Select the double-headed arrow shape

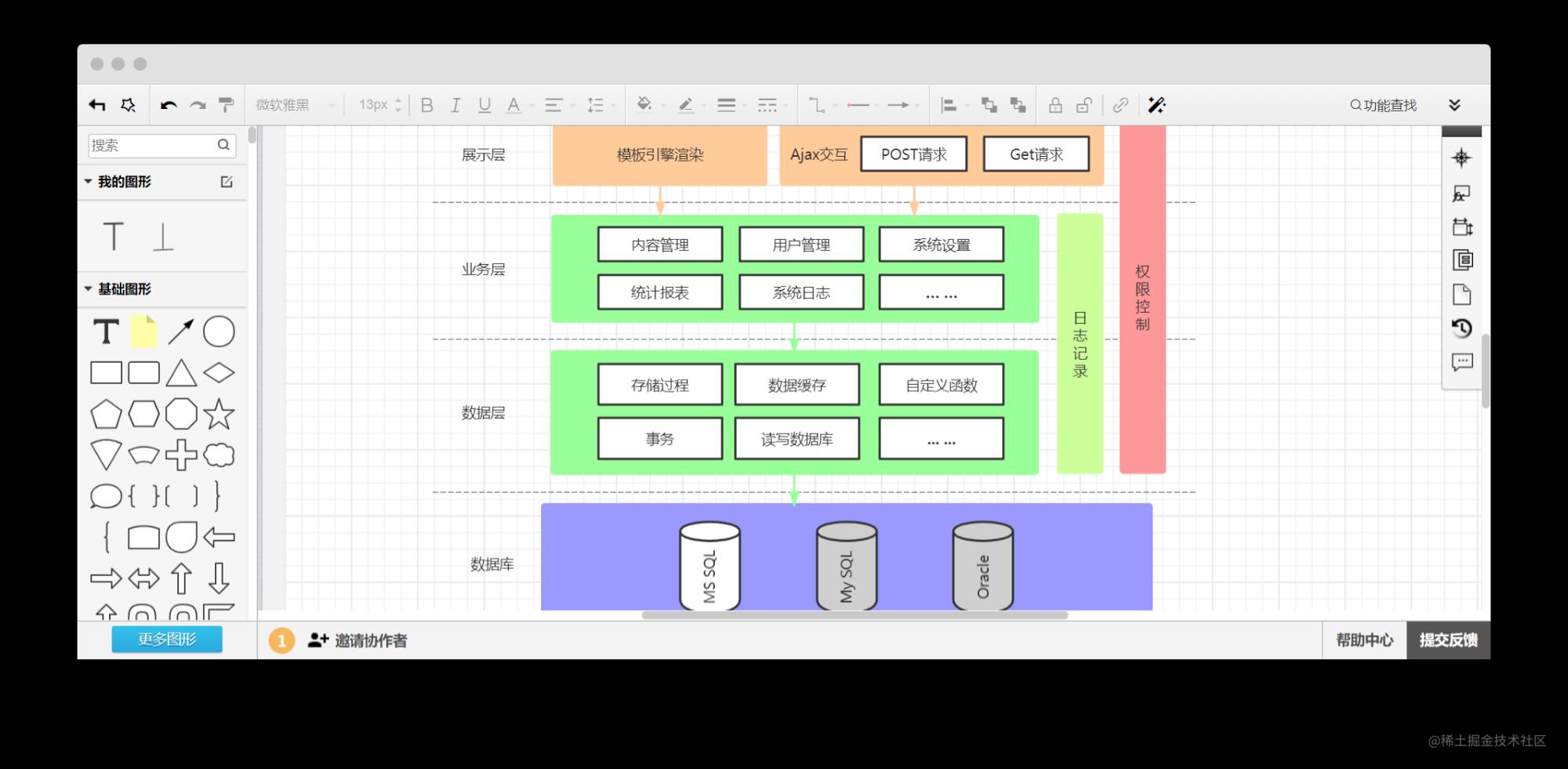click(143, 579)
